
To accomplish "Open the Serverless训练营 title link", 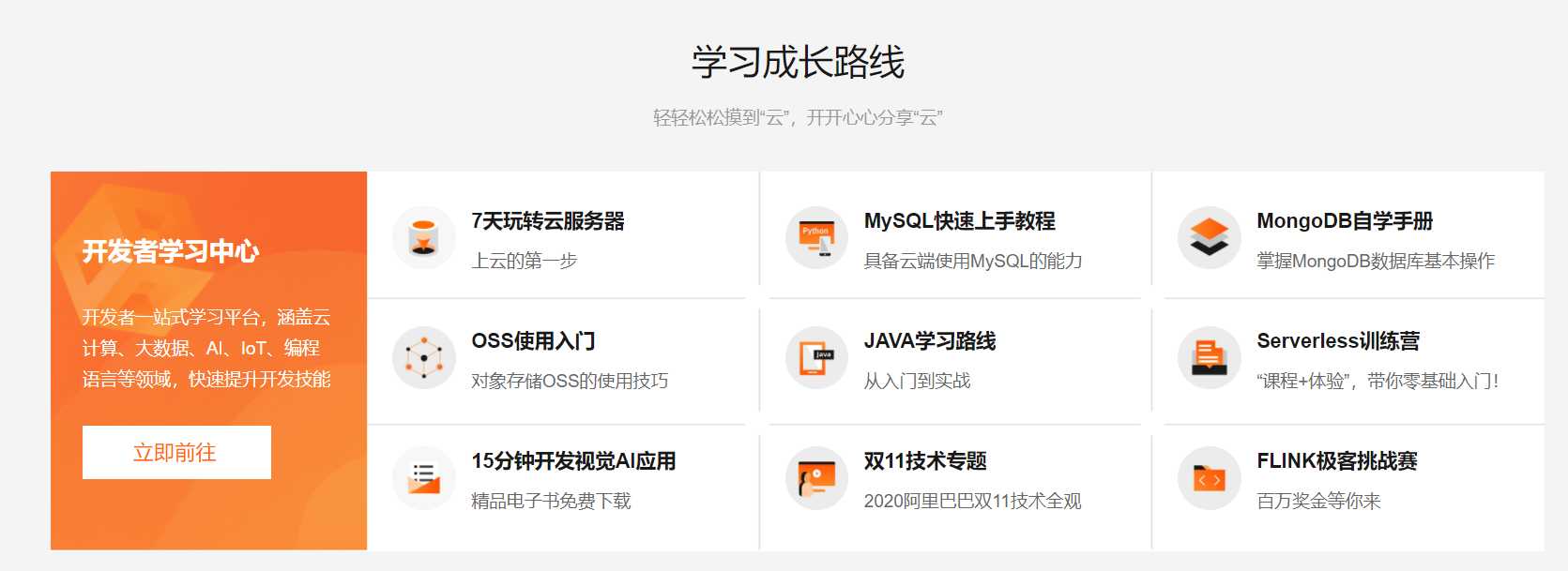I will point(1338,341).
